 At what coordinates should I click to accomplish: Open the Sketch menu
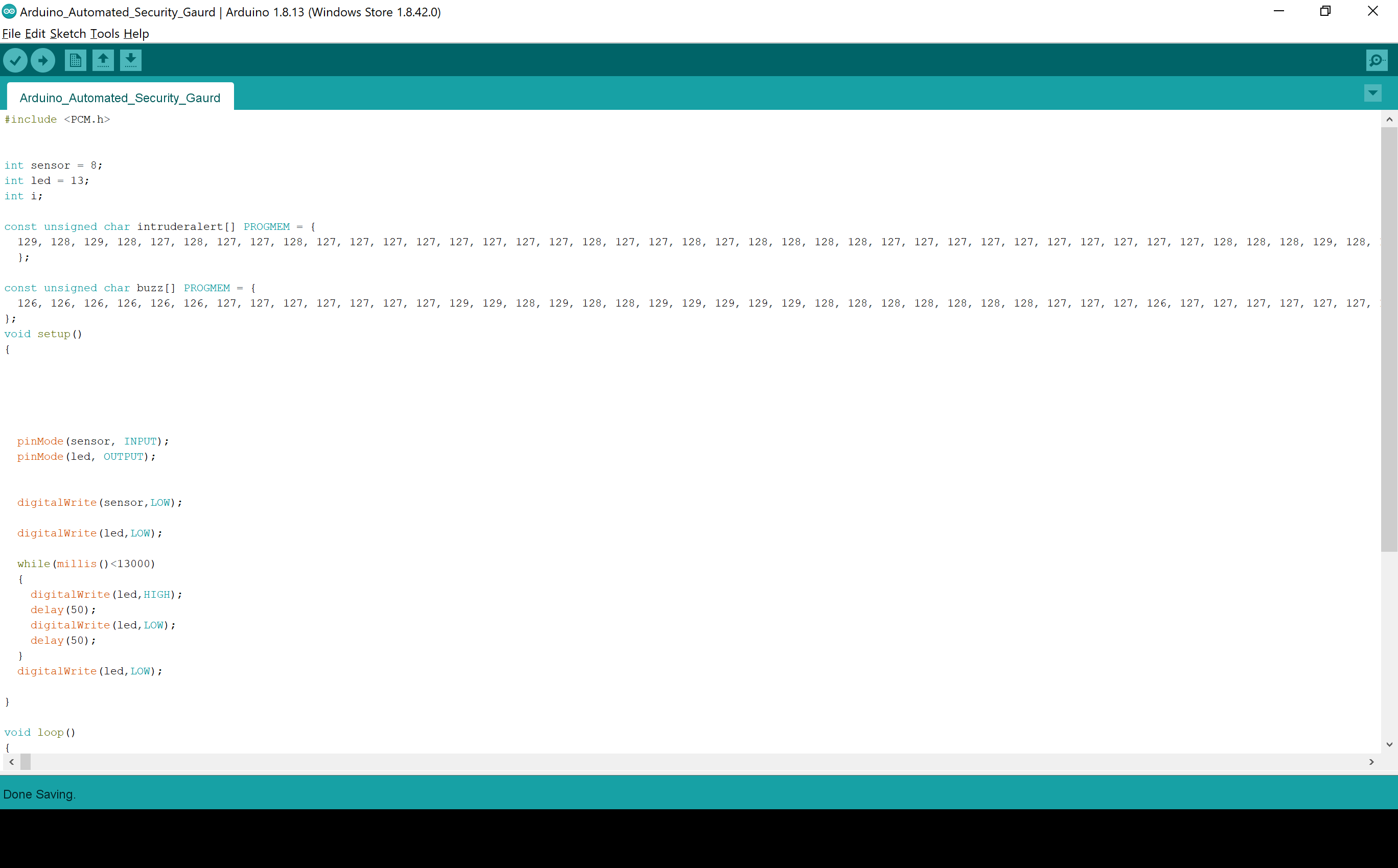67,33
